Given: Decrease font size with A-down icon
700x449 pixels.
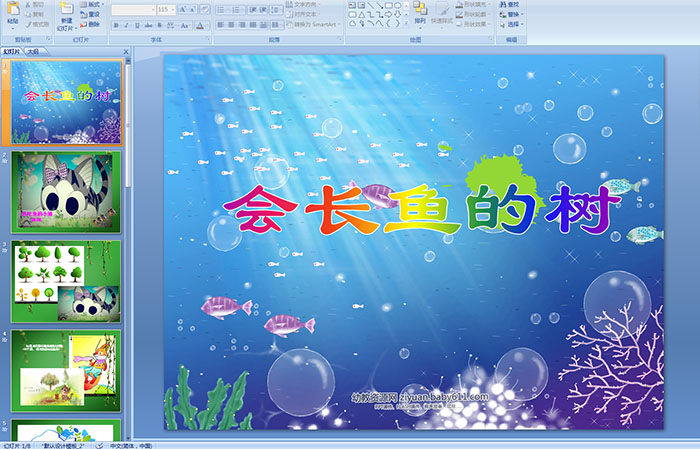Looking at the screenshot, I should click(192, 9).
